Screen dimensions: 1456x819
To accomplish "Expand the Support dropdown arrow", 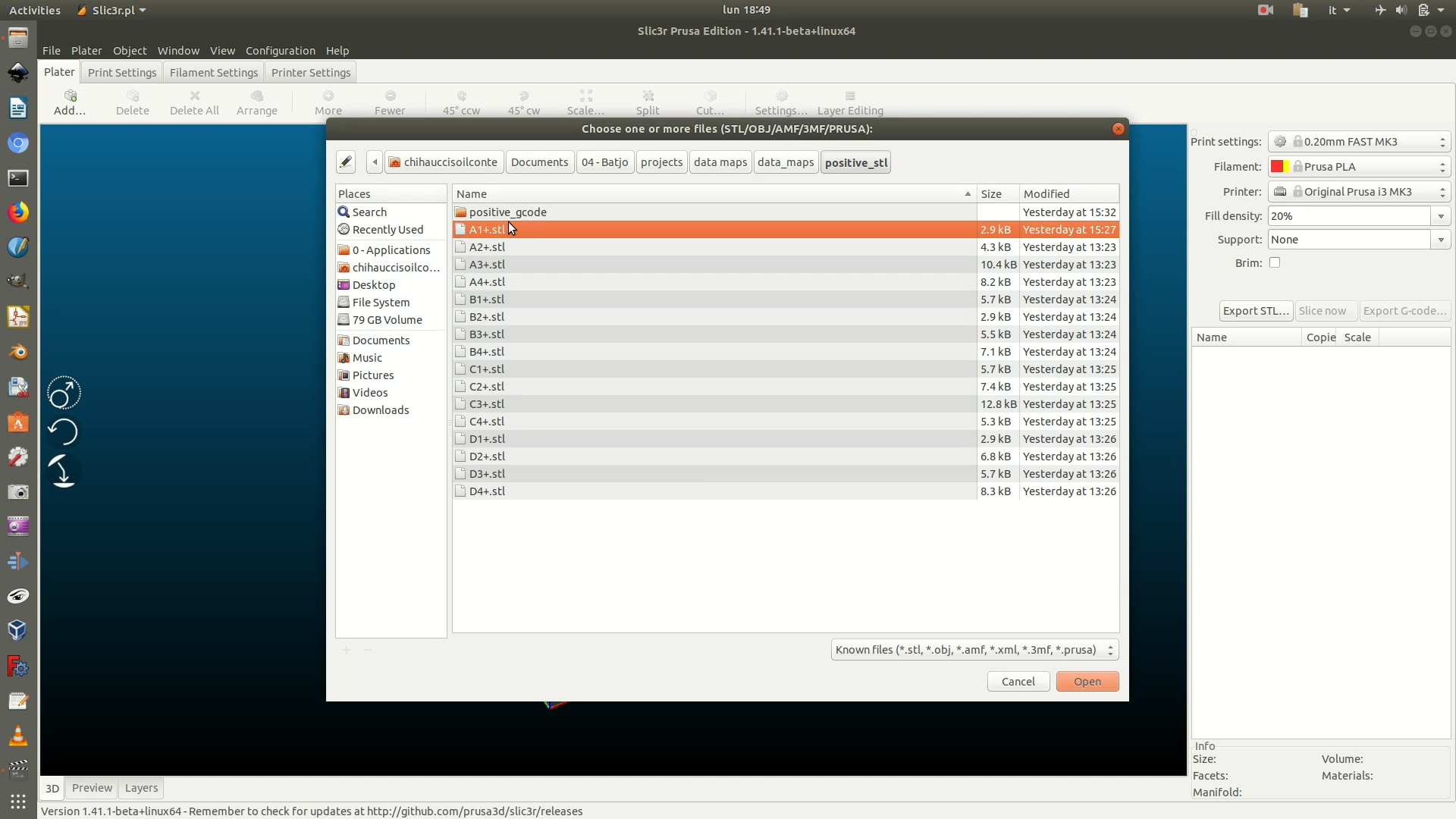I will 1441,240.
